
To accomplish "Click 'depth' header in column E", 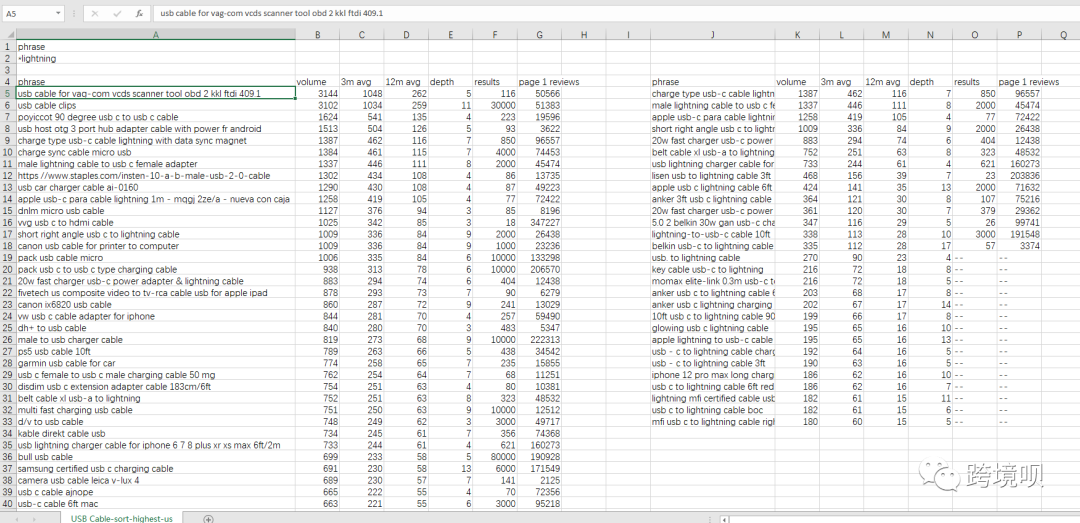I will (x=450, y=82).
